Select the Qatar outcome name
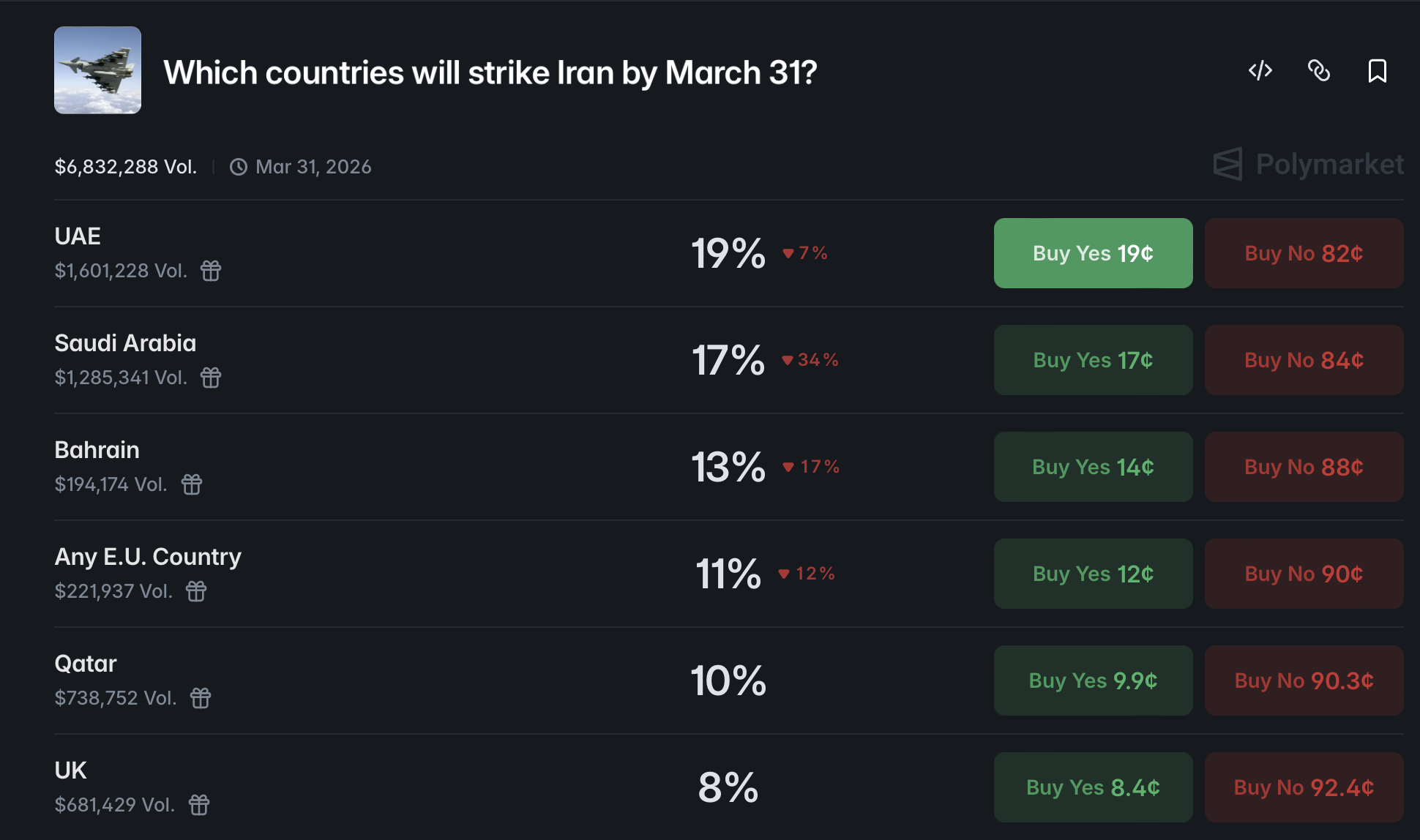Screen dimensions: 1420x840 [86, 664]
